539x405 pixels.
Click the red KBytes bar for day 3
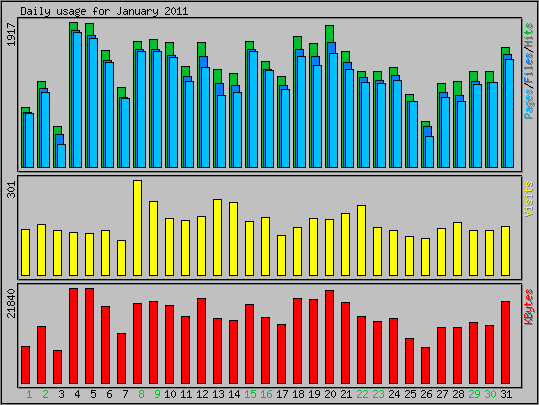click(x=57, y=367)
